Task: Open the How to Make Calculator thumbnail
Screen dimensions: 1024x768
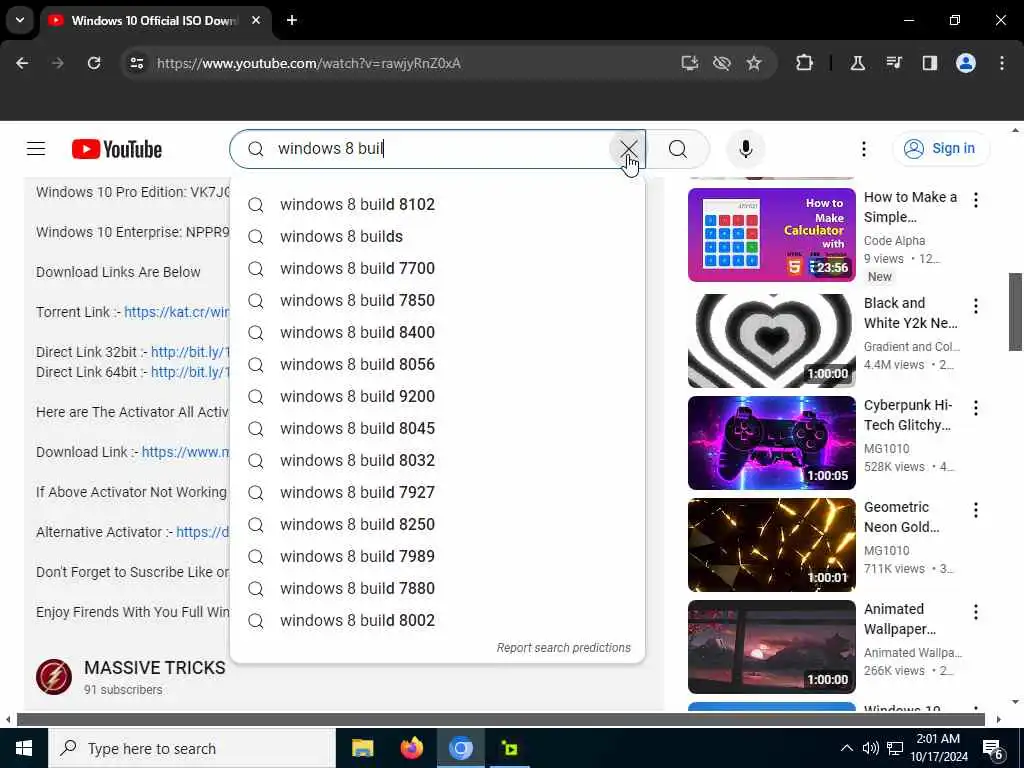Action: (771, 235)
